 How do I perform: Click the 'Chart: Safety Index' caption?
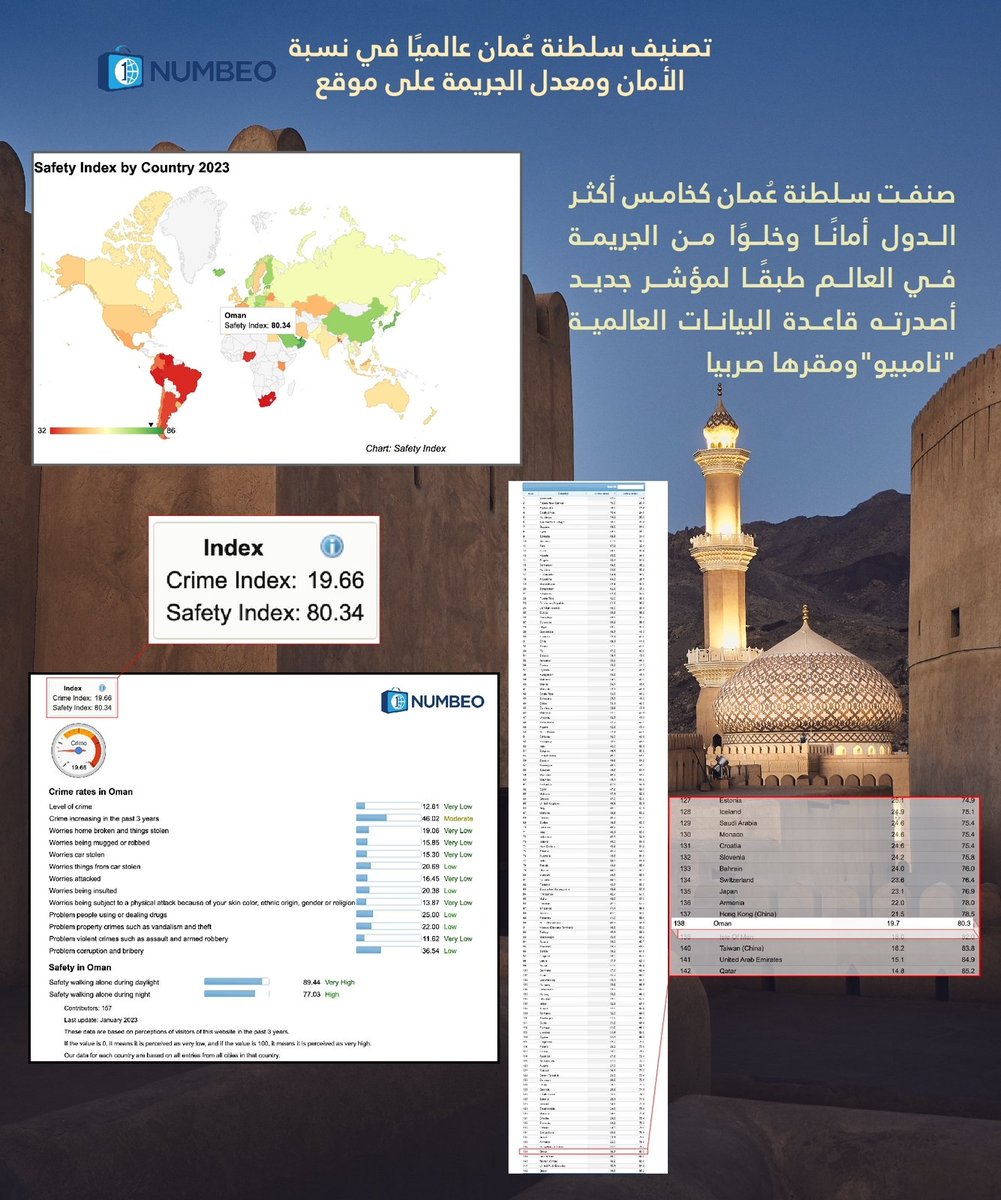coord(406,449)
